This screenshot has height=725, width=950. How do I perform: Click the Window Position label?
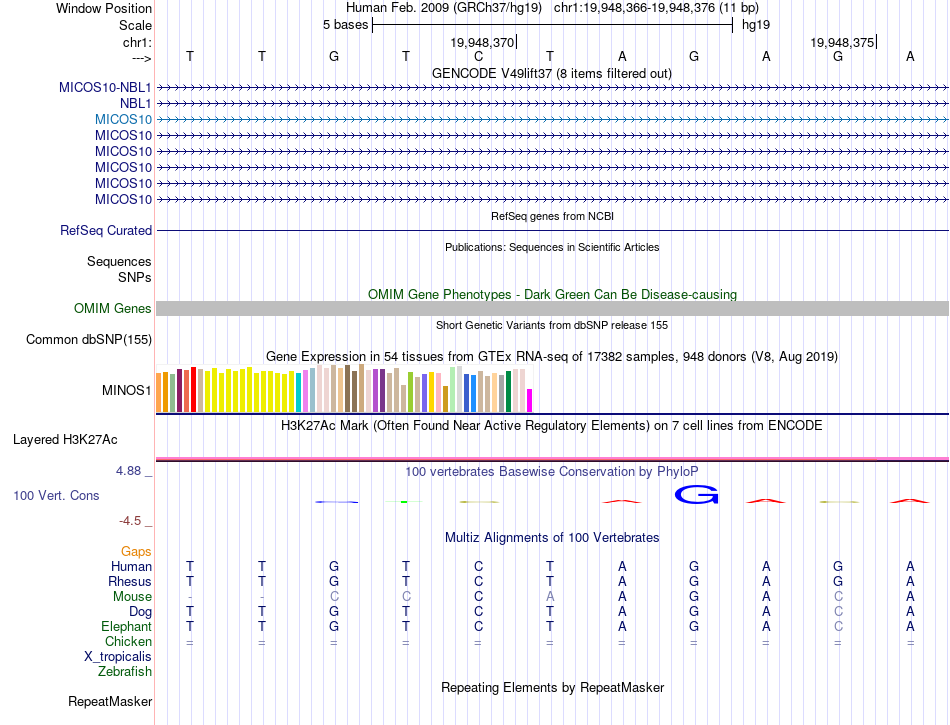pyautogui.click(x=104, y=8)
